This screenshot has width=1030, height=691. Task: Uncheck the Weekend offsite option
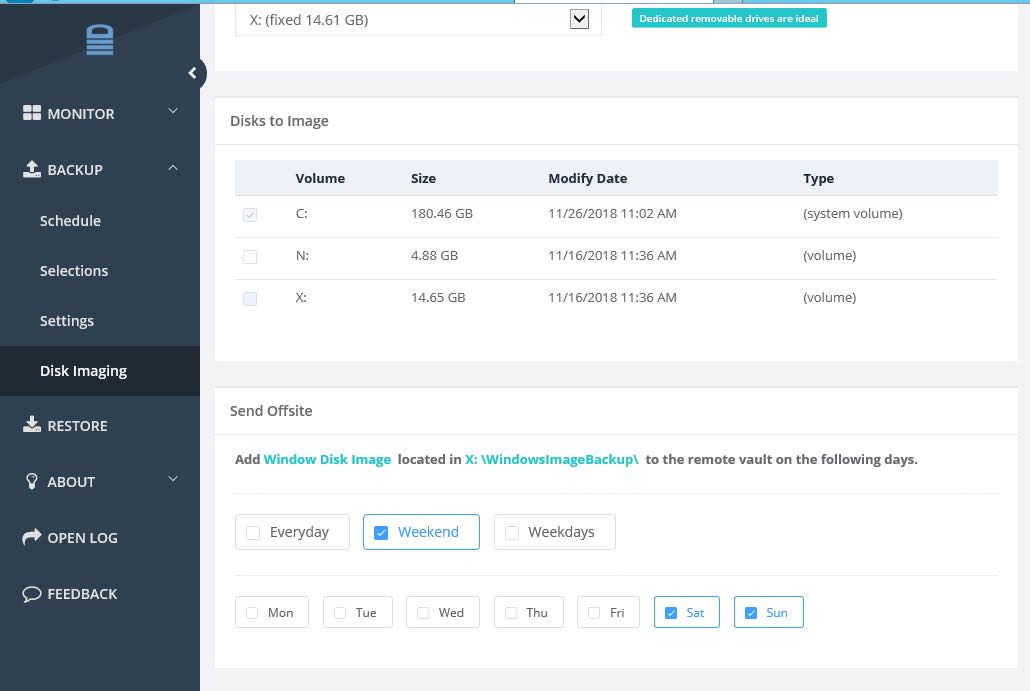tap(421, 532)
